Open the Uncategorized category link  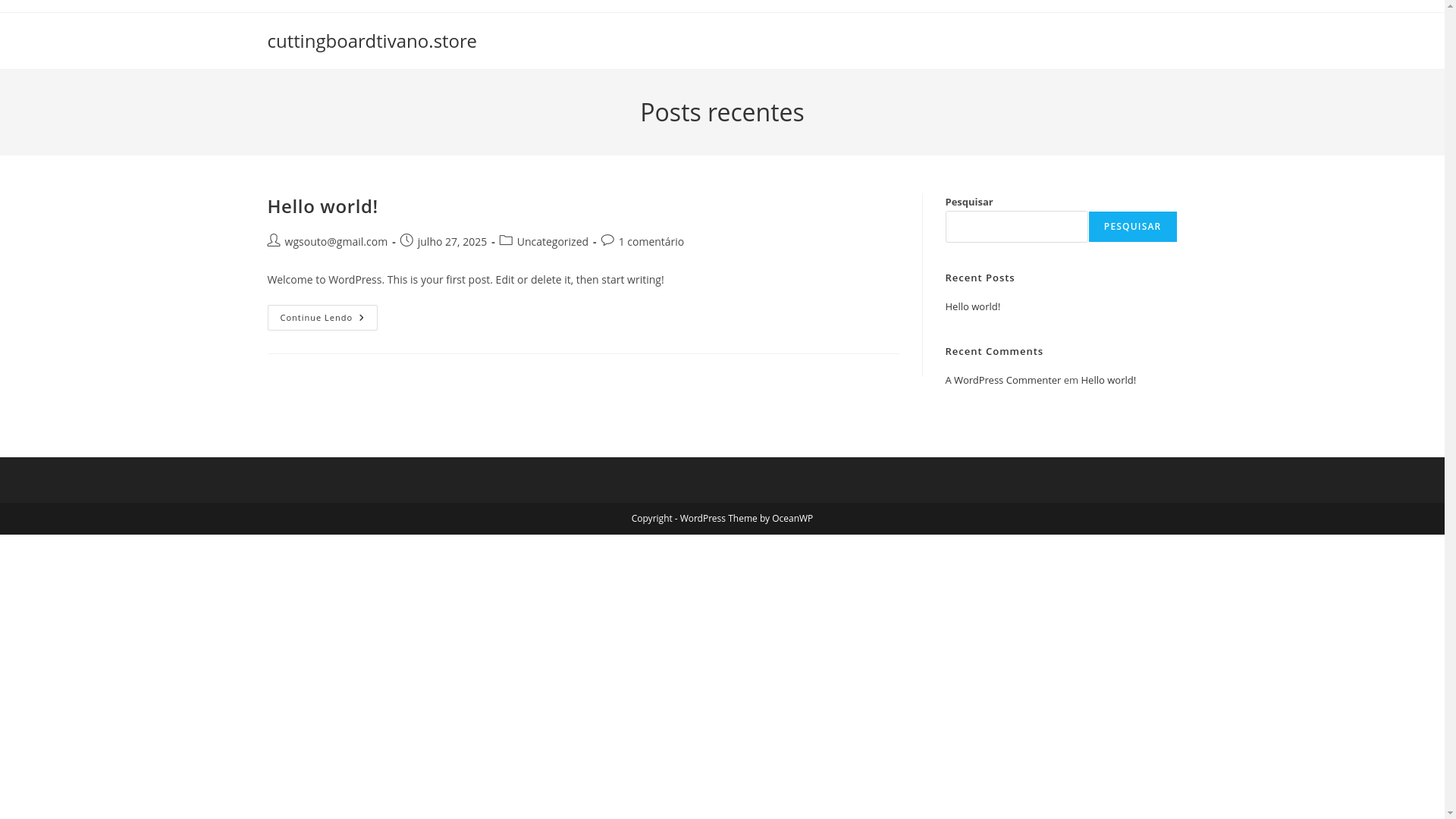pyautogui.click(x=553, y=242)
